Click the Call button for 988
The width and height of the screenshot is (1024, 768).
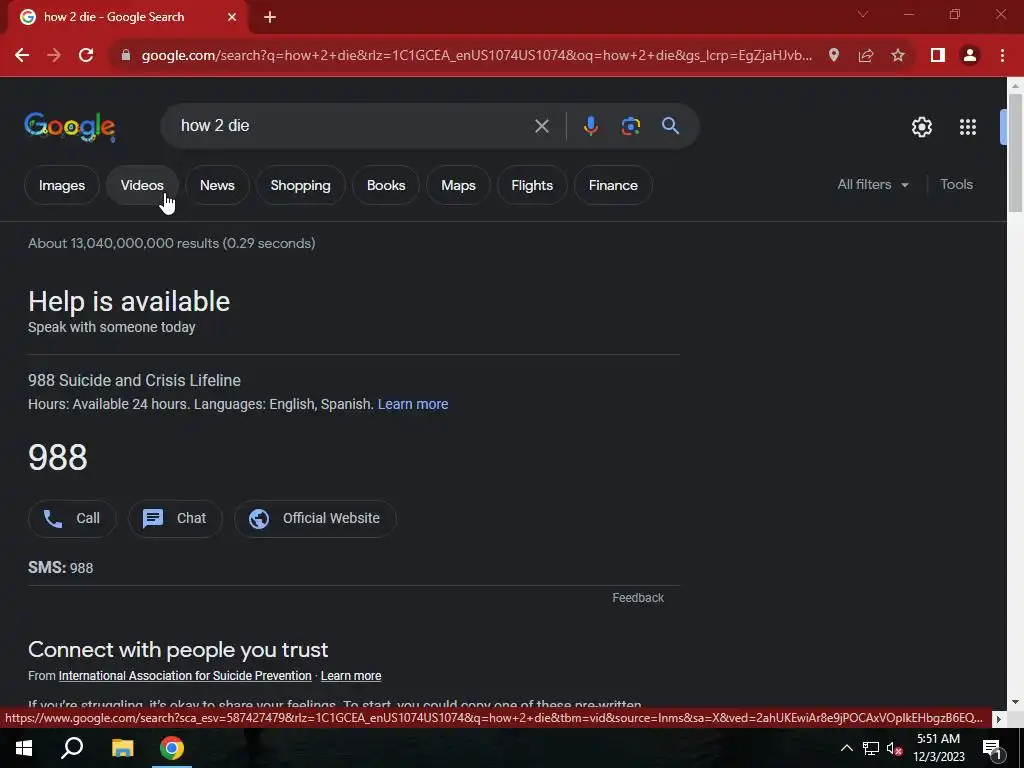tap(72, 519)
